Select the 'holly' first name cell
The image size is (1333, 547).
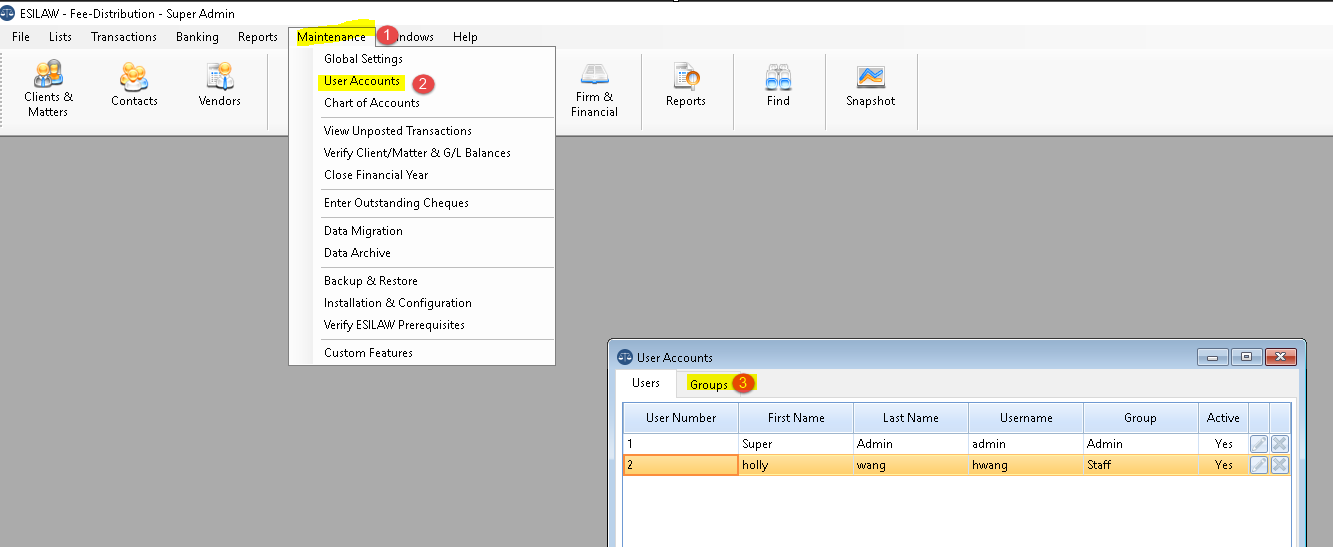796,465
